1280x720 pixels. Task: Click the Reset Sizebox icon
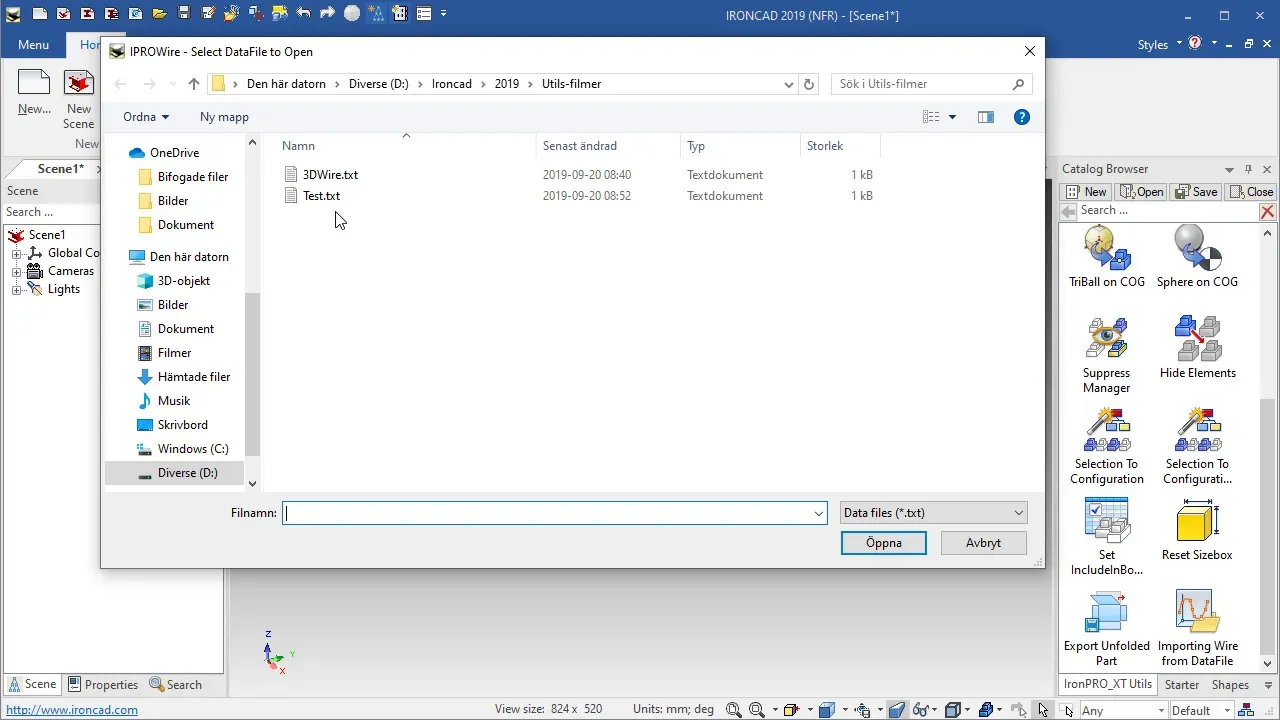[1197, 521]
